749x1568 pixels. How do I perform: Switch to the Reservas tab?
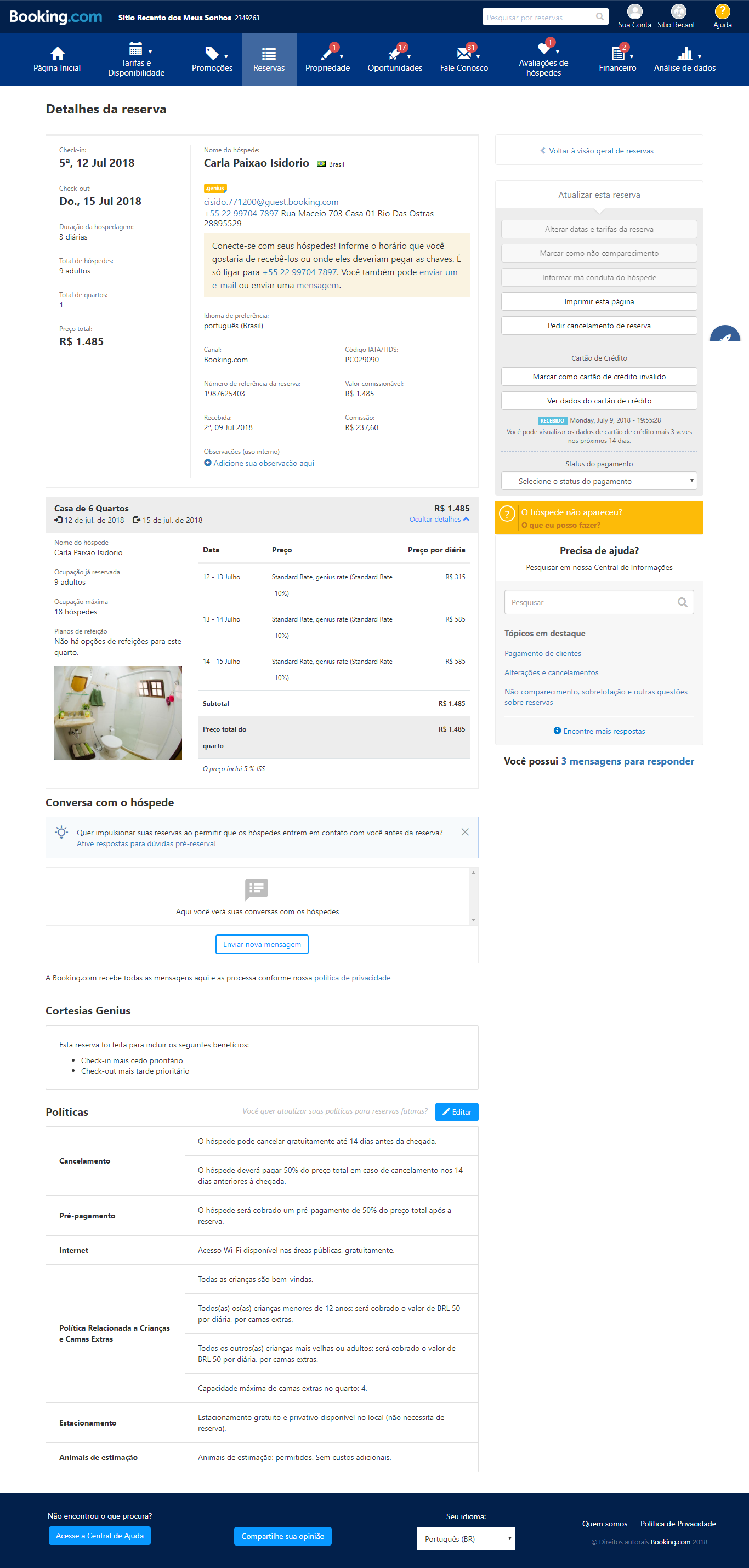point(269,60)
